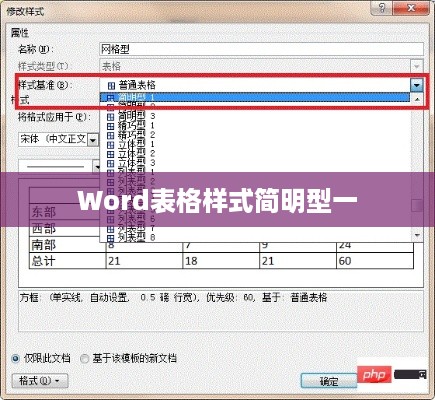
Task: Open the border line style dropdown
Action: [97, 167]
